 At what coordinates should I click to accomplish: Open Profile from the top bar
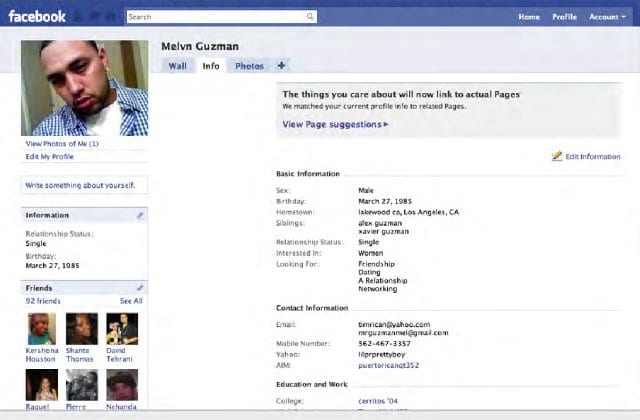(x=564, y=17)
